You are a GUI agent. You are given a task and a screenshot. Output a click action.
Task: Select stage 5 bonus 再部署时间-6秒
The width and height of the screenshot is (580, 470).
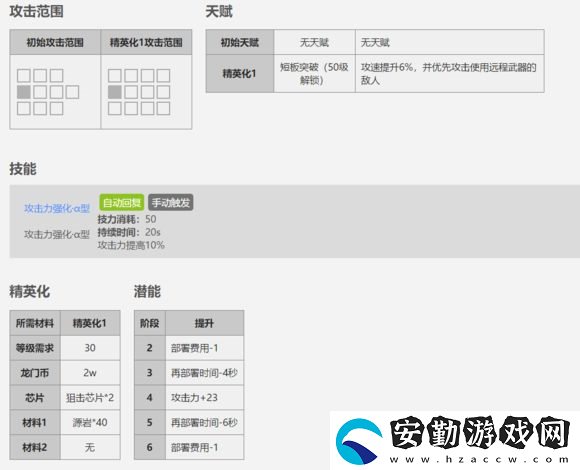(204, 422)
